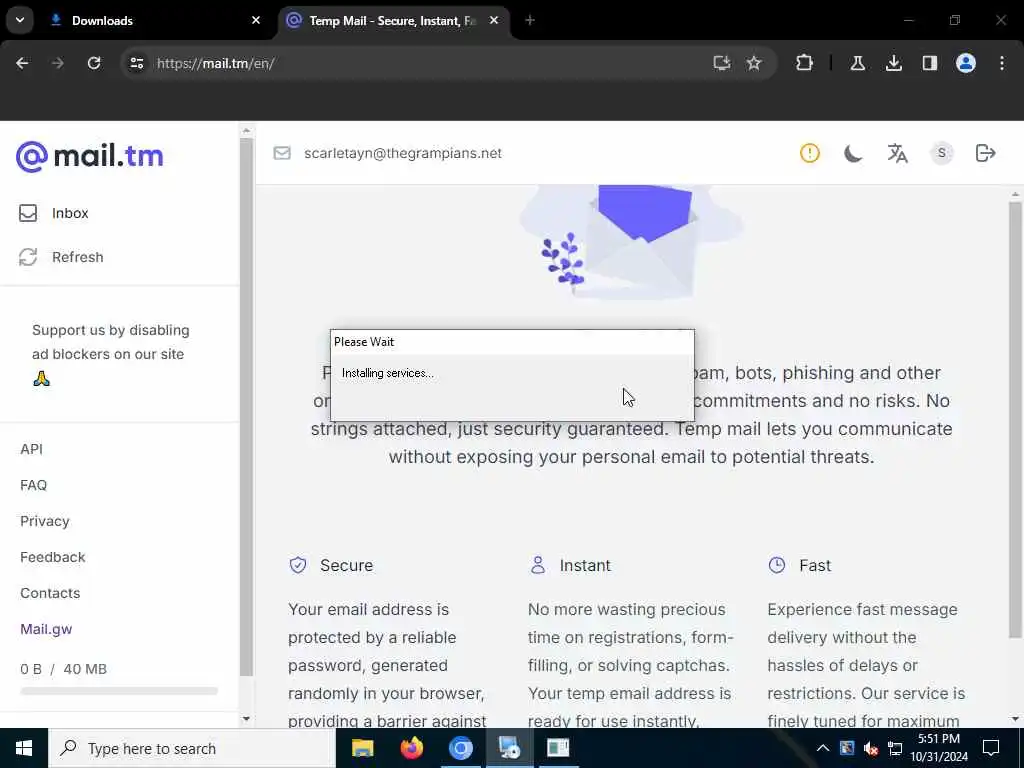The height and width of the screenshot is (768, 1024).
Task: Open the Chromium browser taskbar icon
Action: pyautogui.click(x=460, y=748)
